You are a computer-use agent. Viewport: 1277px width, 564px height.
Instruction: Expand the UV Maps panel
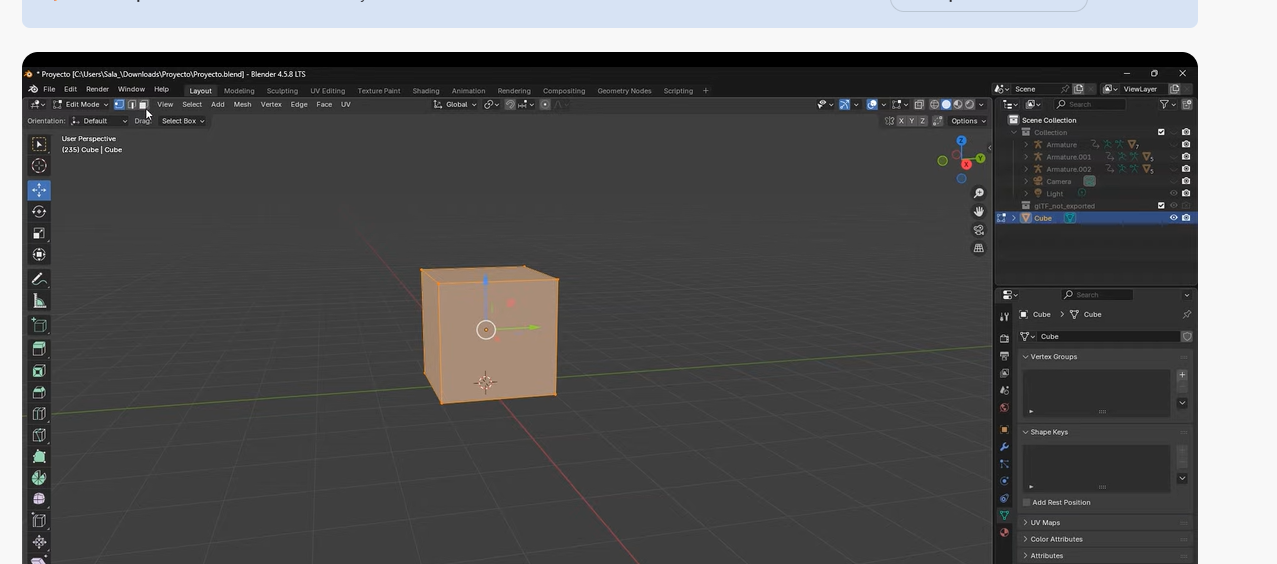(x=1045, y=523)
